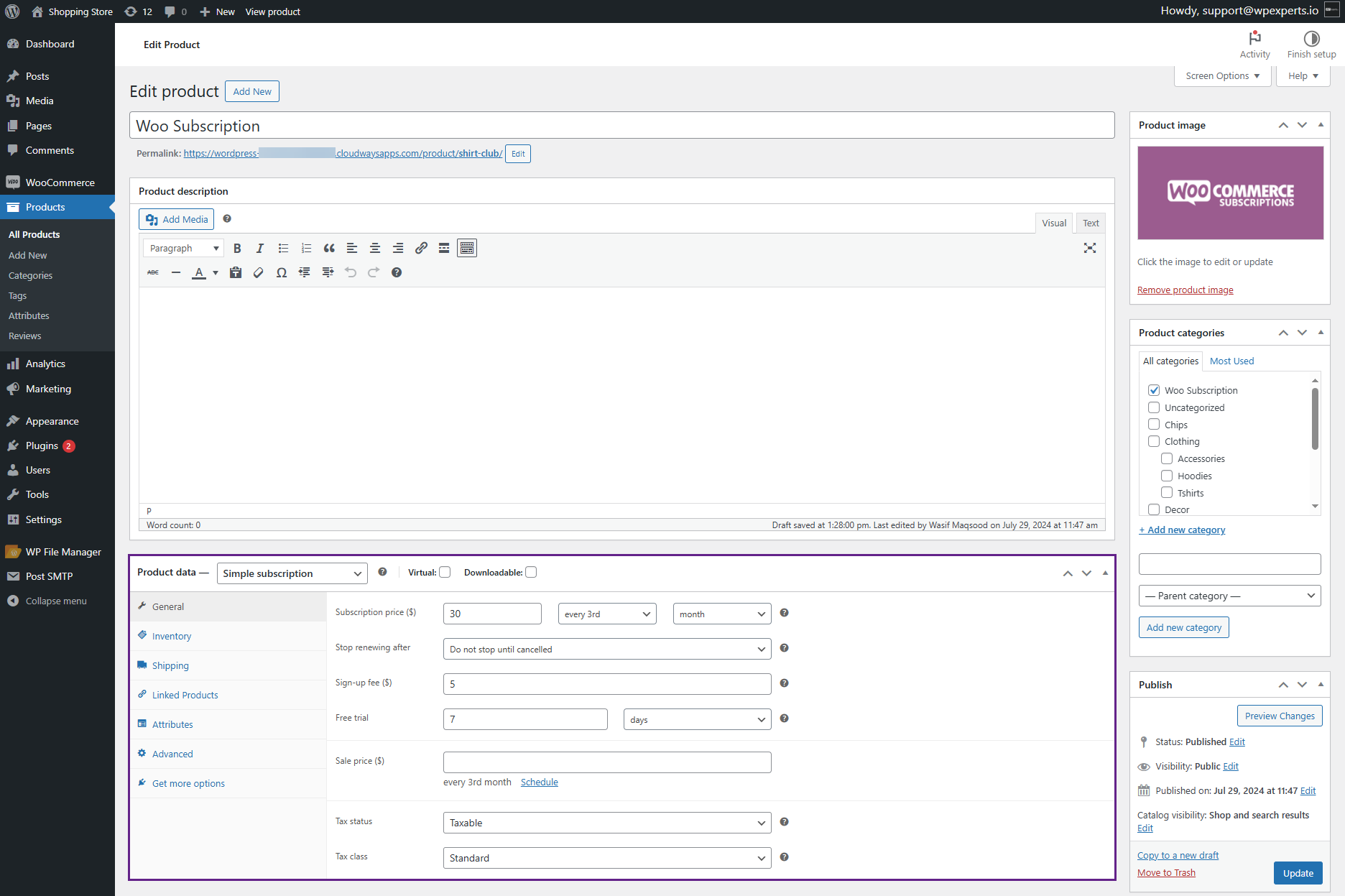This screenshot has width=1345, height=896.
Task: Click the Move to Trash link
Action: tap(1166, 872)
